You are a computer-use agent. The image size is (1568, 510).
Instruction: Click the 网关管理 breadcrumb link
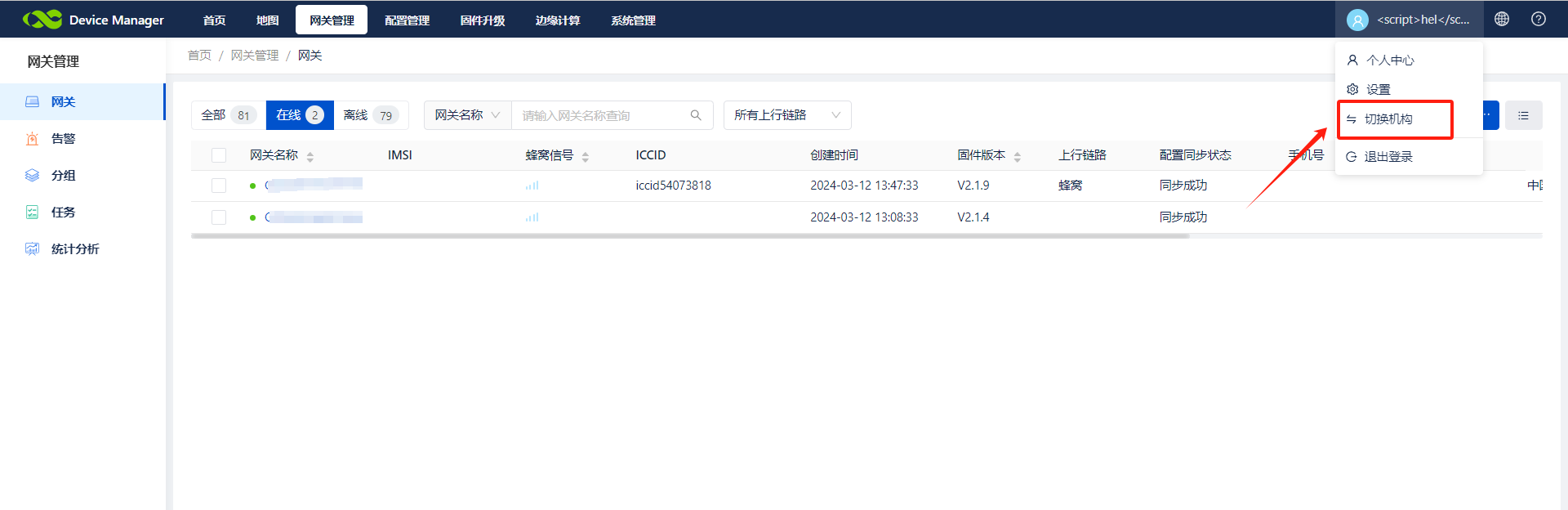pyautogui.click(x=255, y=55)
